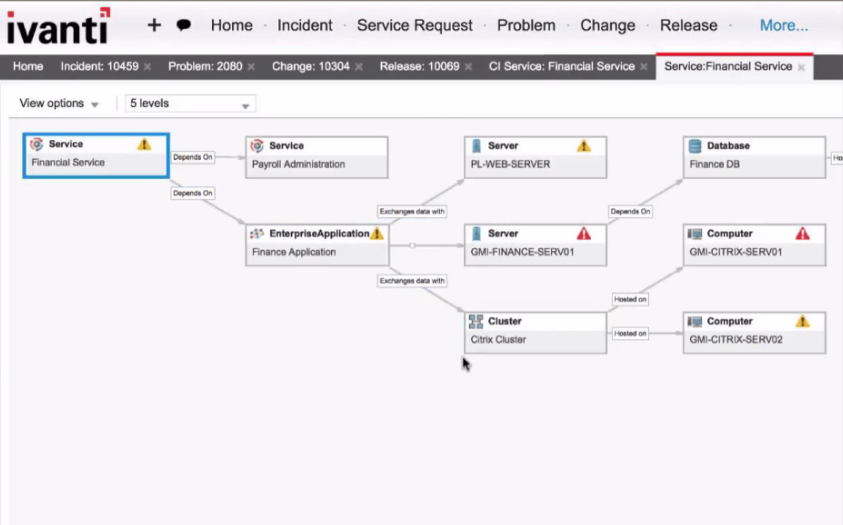Click red alert icon on GMI-FINANCE-SERV01 server
The width and height of the screenshot is (843, 525).
[583, 234]
